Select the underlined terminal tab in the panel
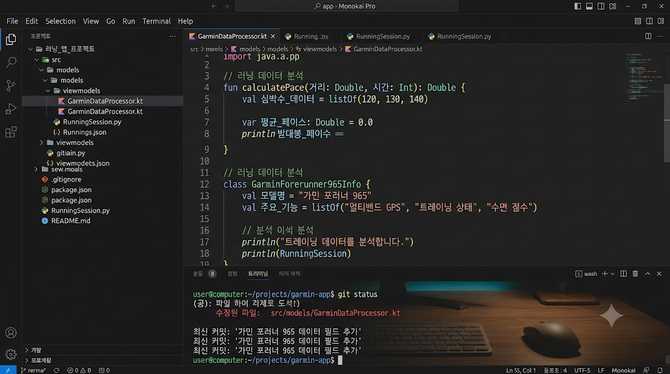Screen dimensions: 670x374 point(258,274)
